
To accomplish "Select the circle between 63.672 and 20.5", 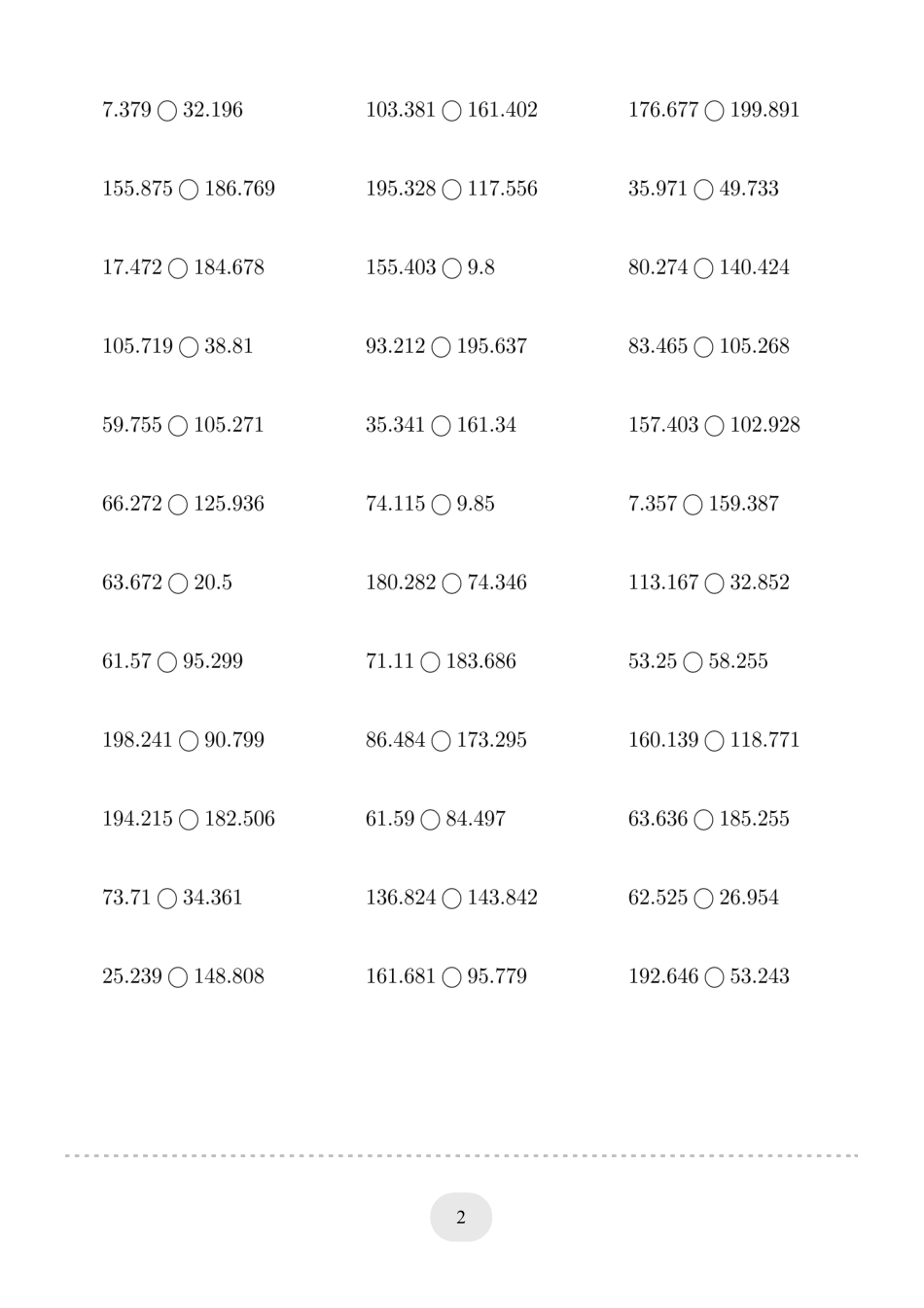I will click(x=178, y=583).
